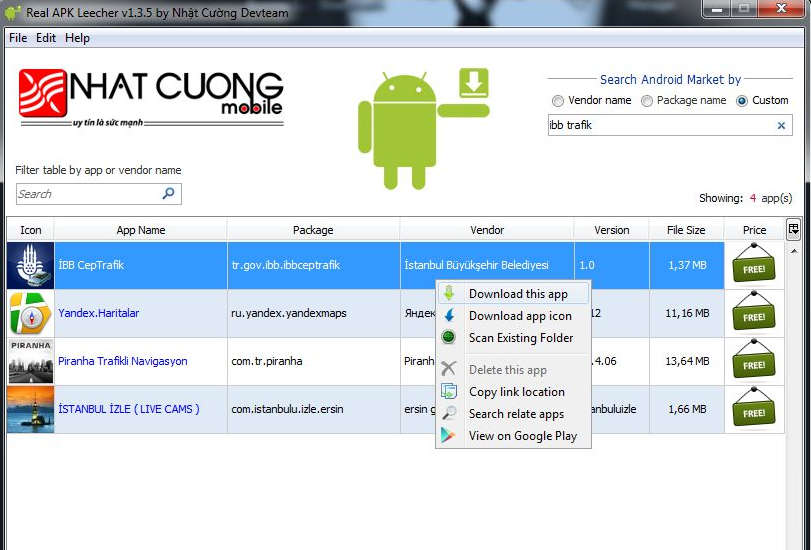811x550 pixels.
Task: Open the column chooser at table corner
Action: click(x=794, y=229)
